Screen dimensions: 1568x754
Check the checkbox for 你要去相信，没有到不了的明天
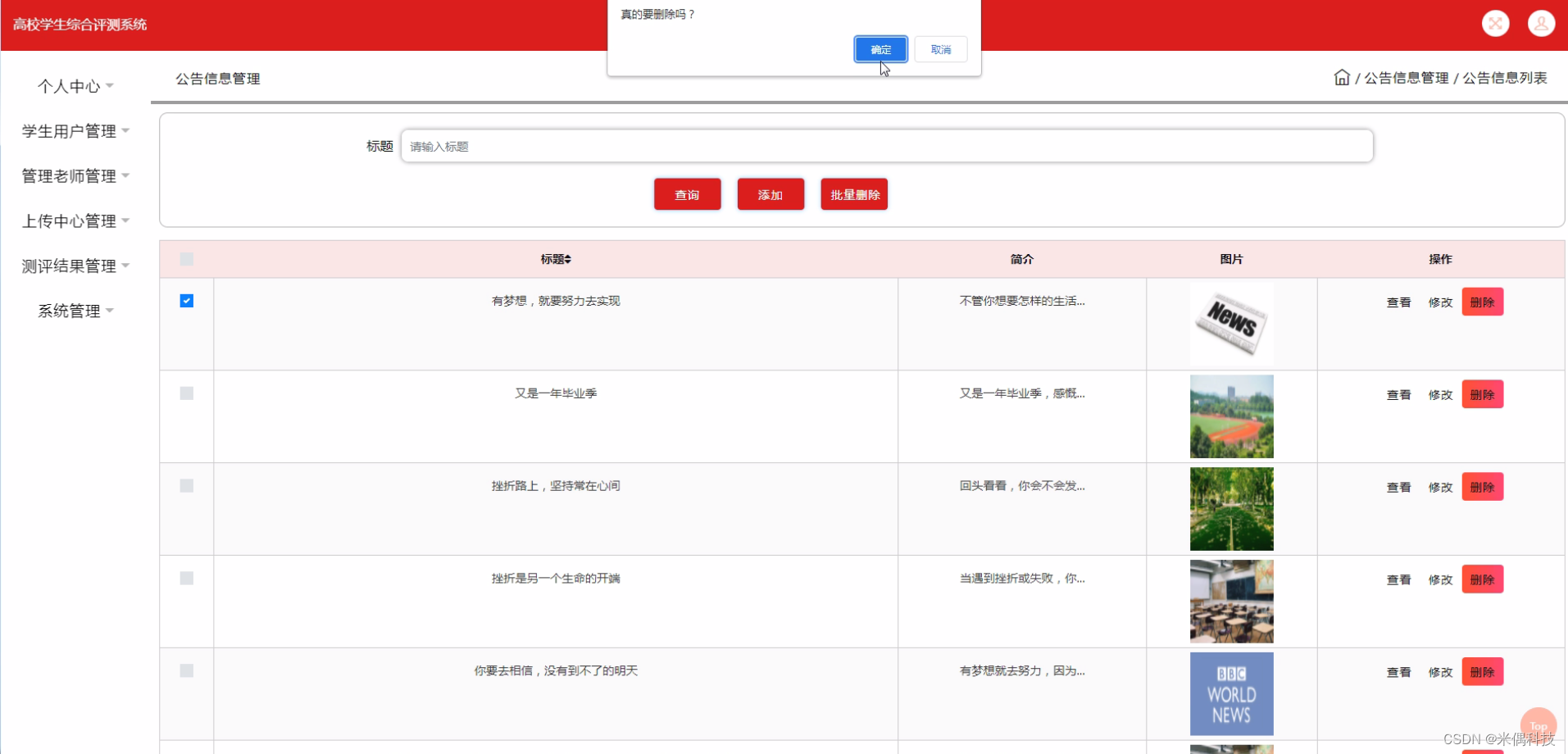pyautogui.click(x=187, y=670)
